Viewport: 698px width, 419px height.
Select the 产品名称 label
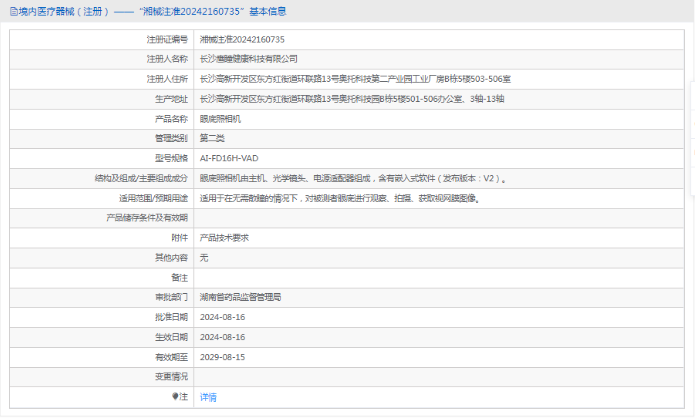coord(171,119)
